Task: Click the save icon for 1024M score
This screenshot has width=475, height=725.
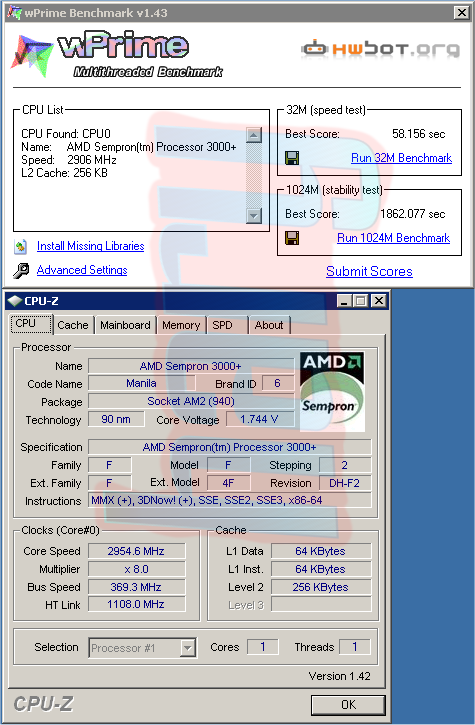Action: pyautogui.click(x=292, y=238)
